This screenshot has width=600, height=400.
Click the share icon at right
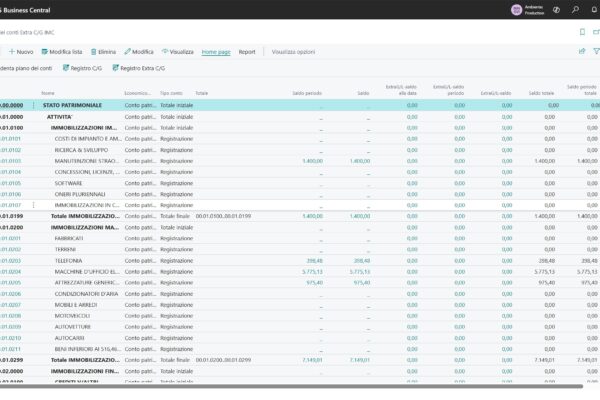pos(582,51)
